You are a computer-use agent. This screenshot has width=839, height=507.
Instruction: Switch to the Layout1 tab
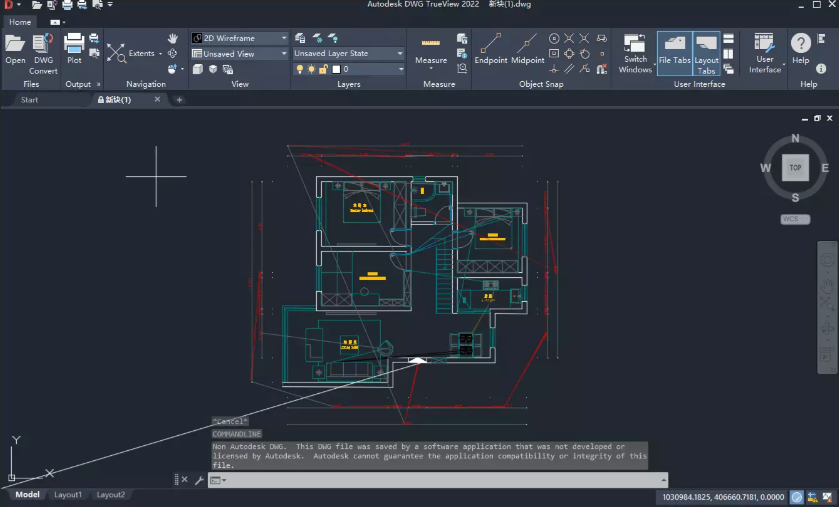[x=68, y=495]
